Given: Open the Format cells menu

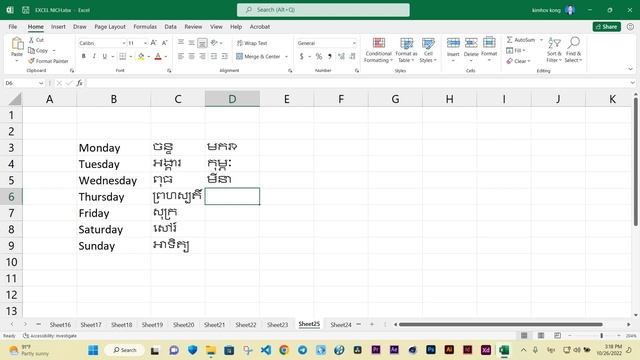Looking at the screenshot, I should point(489,50).
